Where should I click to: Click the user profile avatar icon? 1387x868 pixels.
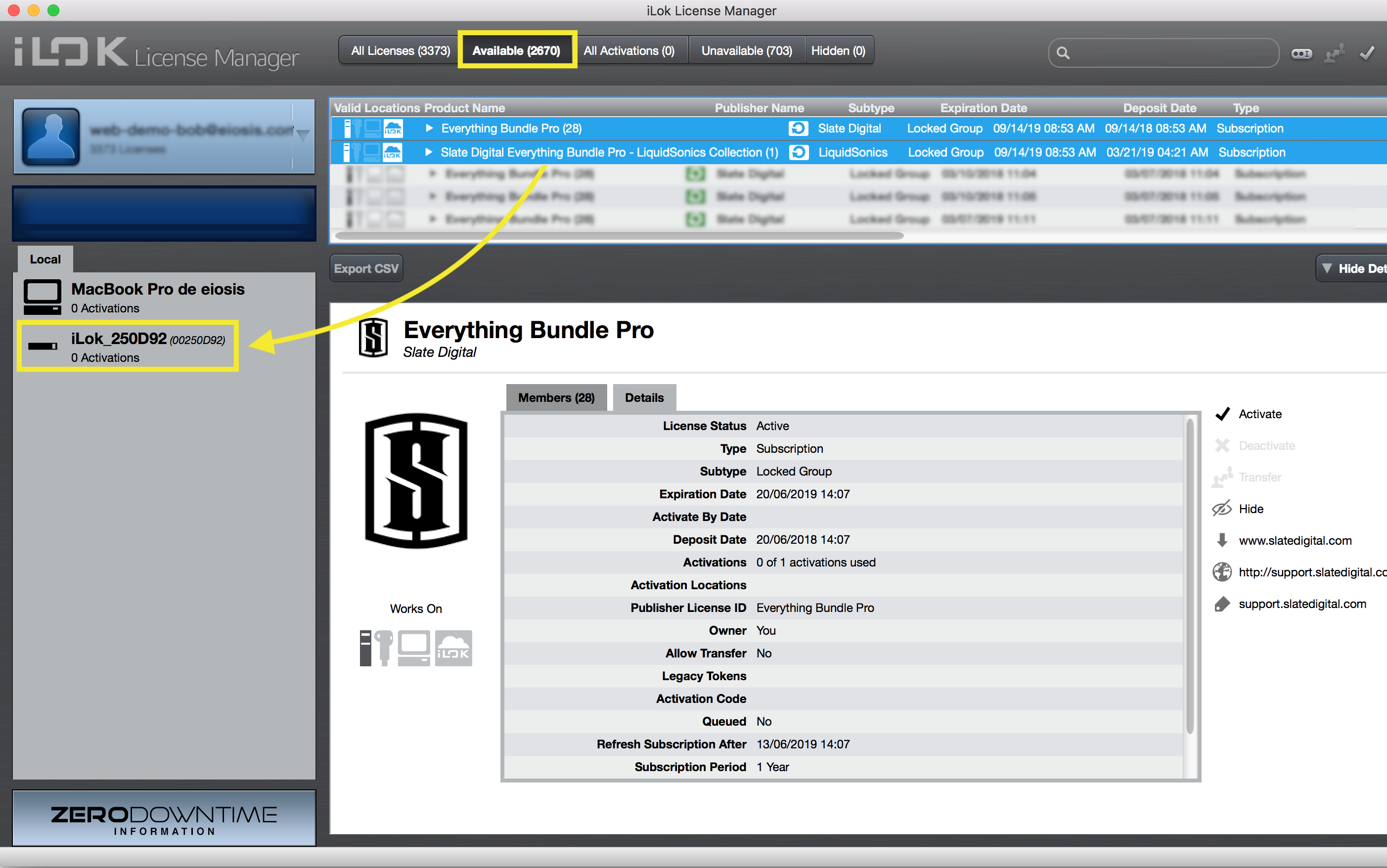pyautogui.click(x=51, y=136)
